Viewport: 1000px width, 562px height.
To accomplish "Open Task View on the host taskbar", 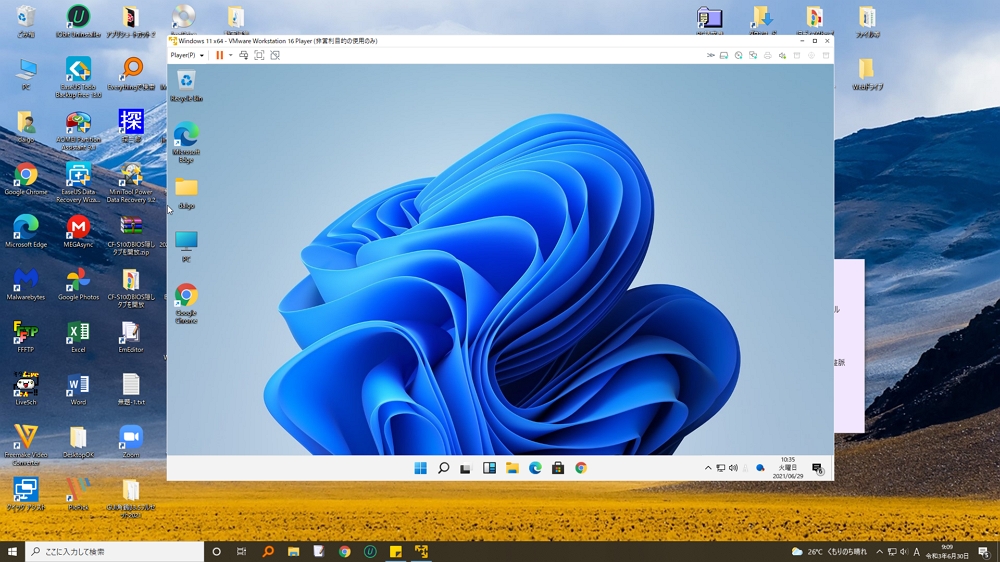I will [x=241, y=552].
